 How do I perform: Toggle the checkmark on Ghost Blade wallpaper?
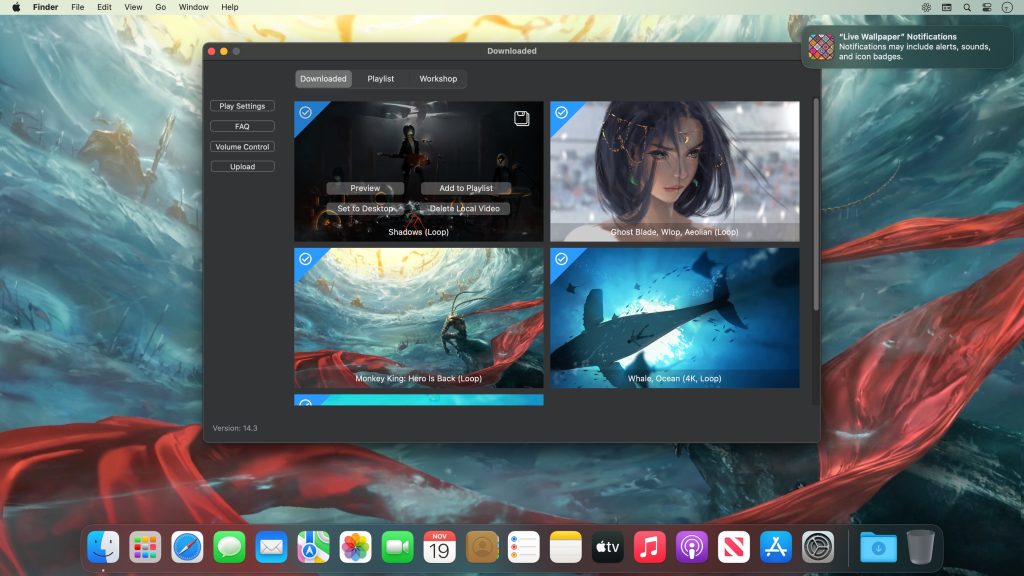click(x=562, y=113)
